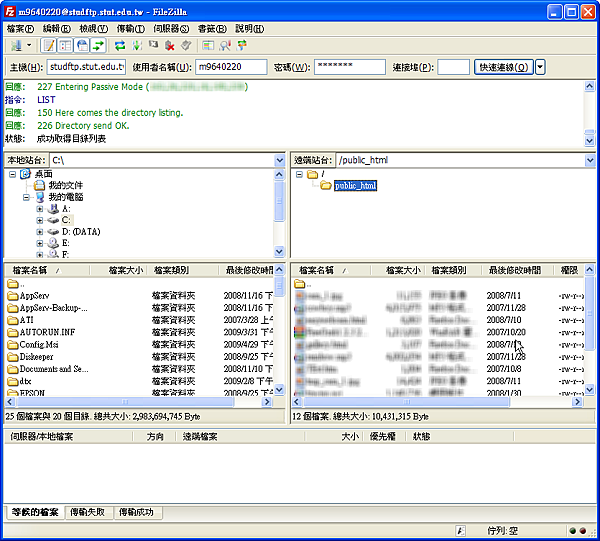Screen dimensions: 600x541
Task: Select public_html folder in remote tree
Action: coord(355,186)
